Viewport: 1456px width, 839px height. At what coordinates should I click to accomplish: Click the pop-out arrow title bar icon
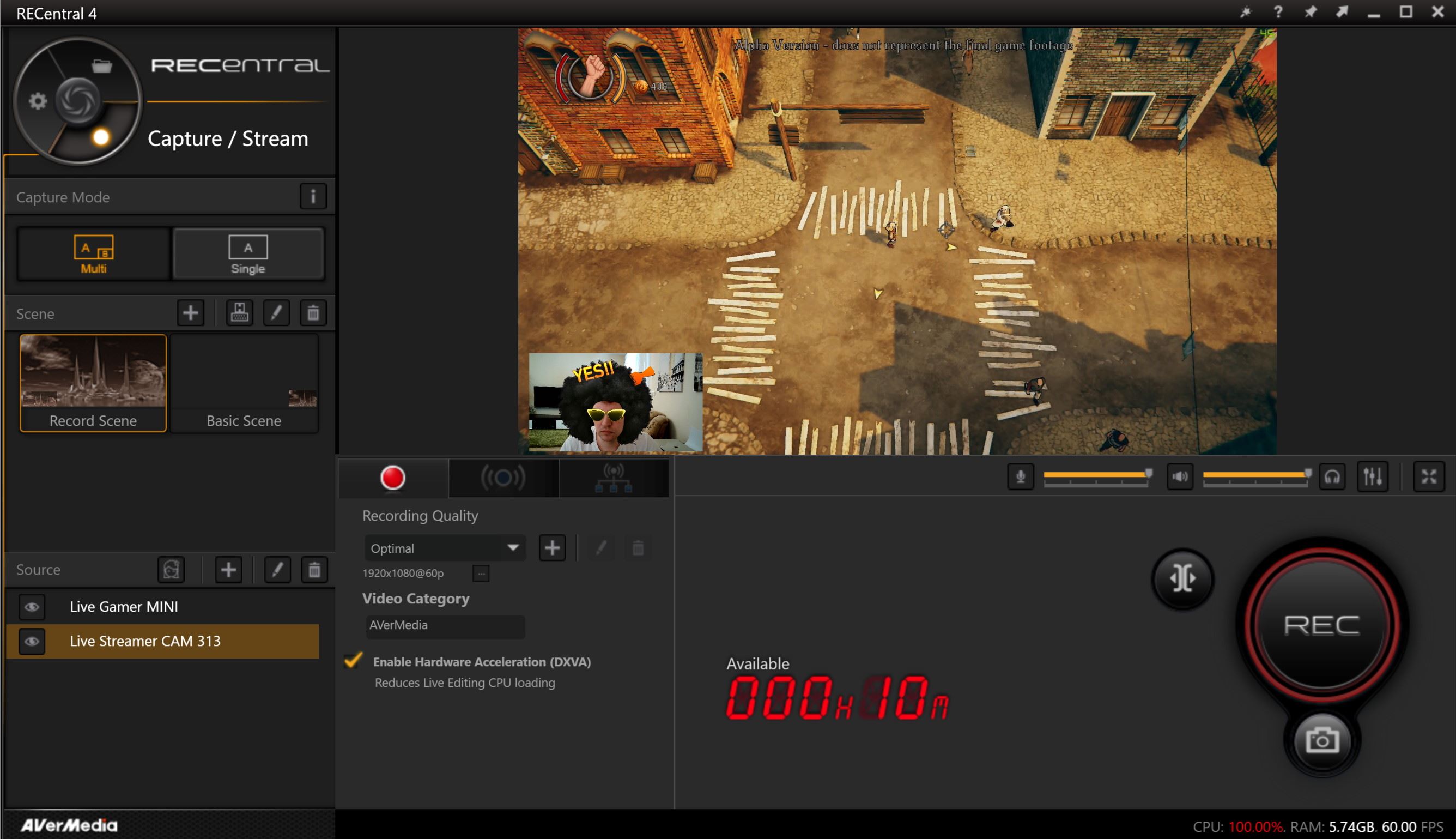point(1343,12)
